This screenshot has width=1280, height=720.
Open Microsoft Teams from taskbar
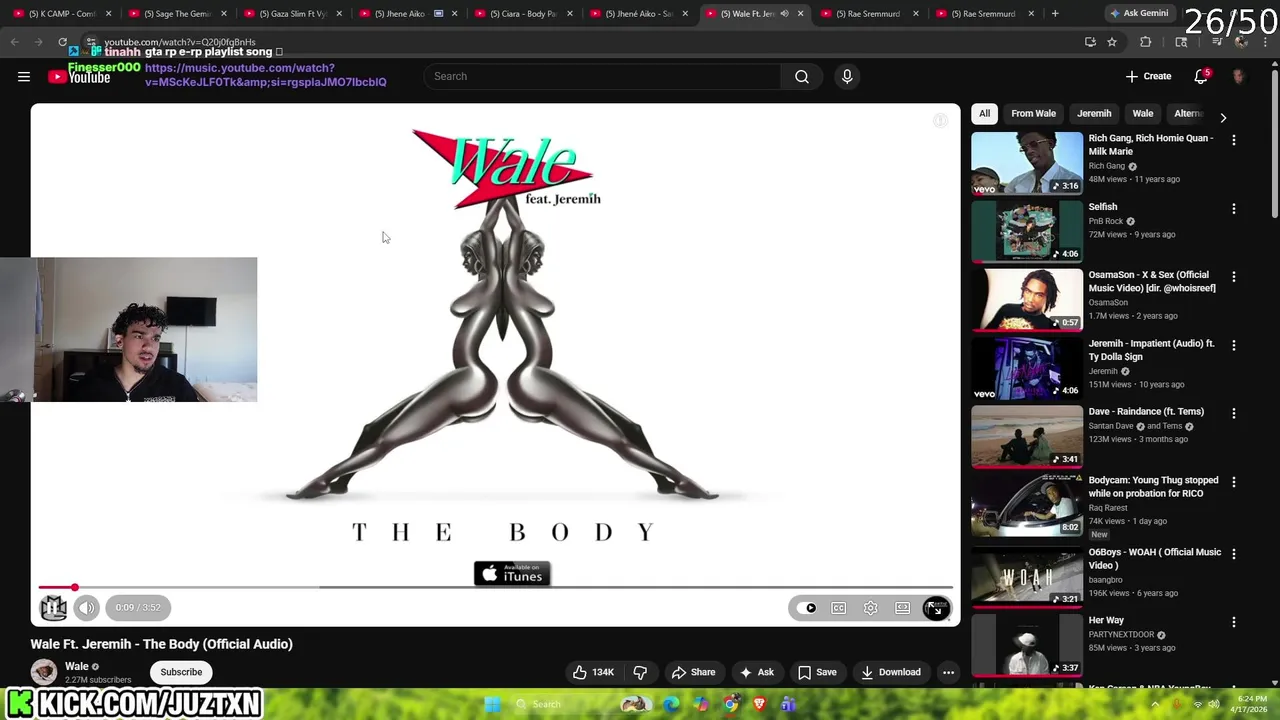point(788,704)
